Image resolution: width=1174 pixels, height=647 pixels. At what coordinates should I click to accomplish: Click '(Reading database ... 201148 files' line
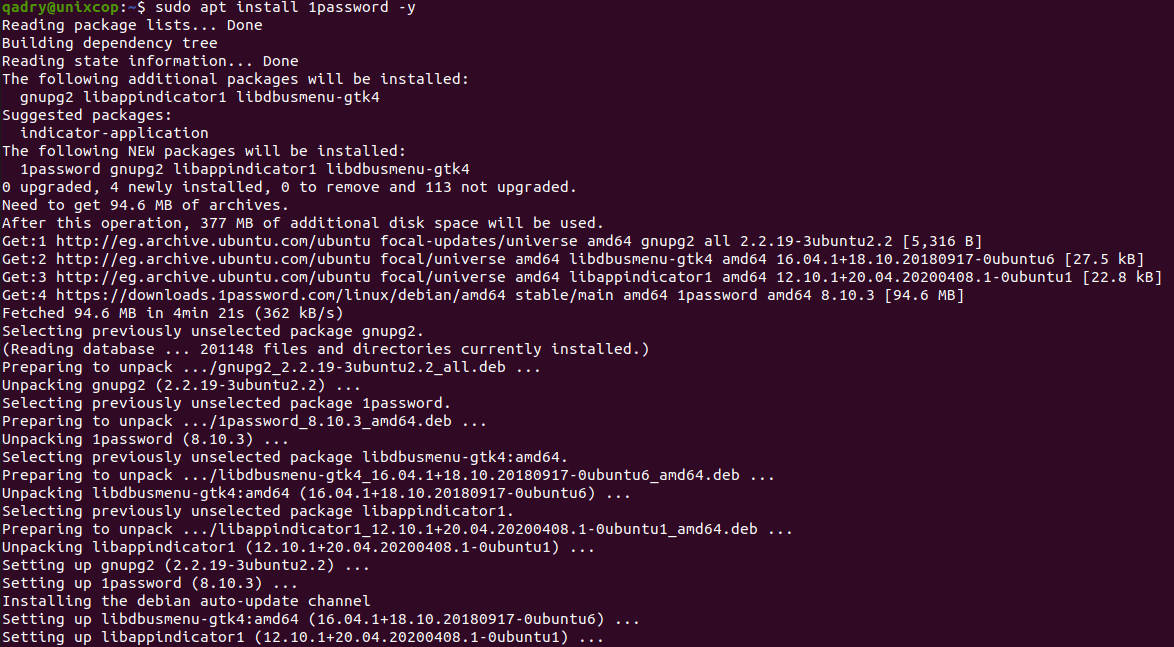[326, 349]
